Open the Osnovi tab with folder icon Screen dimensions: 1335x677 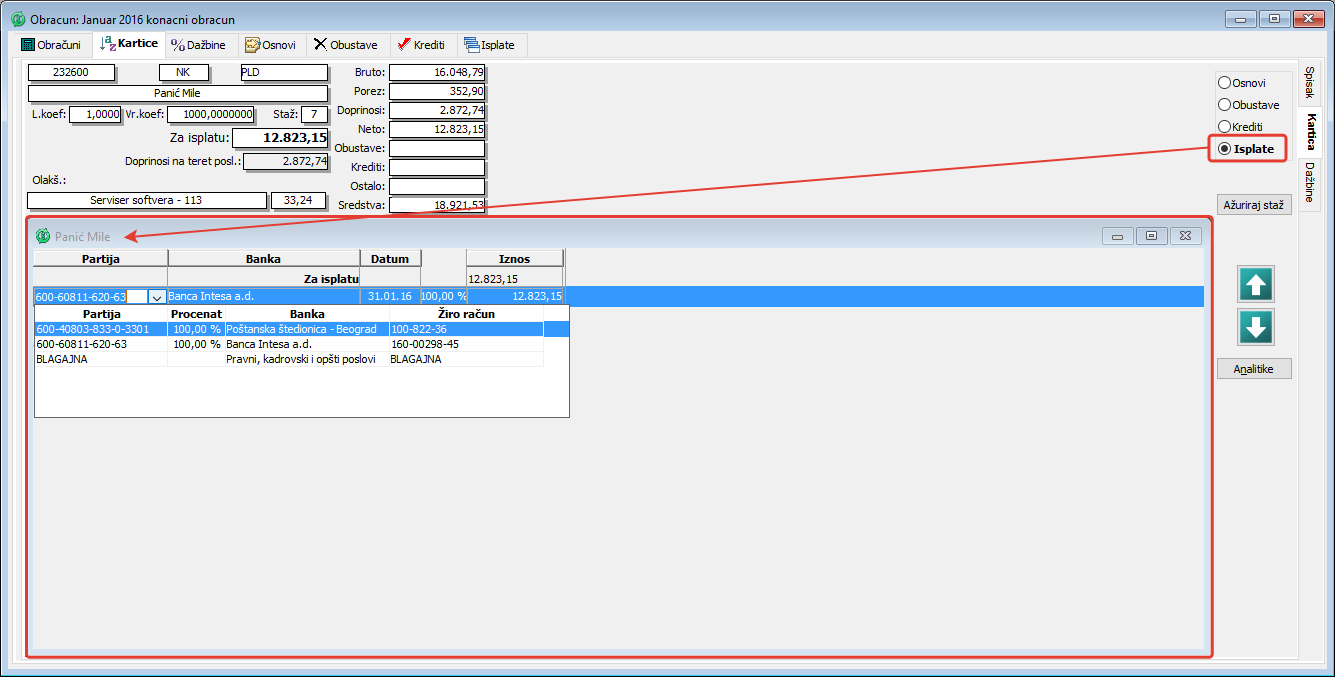coord(270,45)
